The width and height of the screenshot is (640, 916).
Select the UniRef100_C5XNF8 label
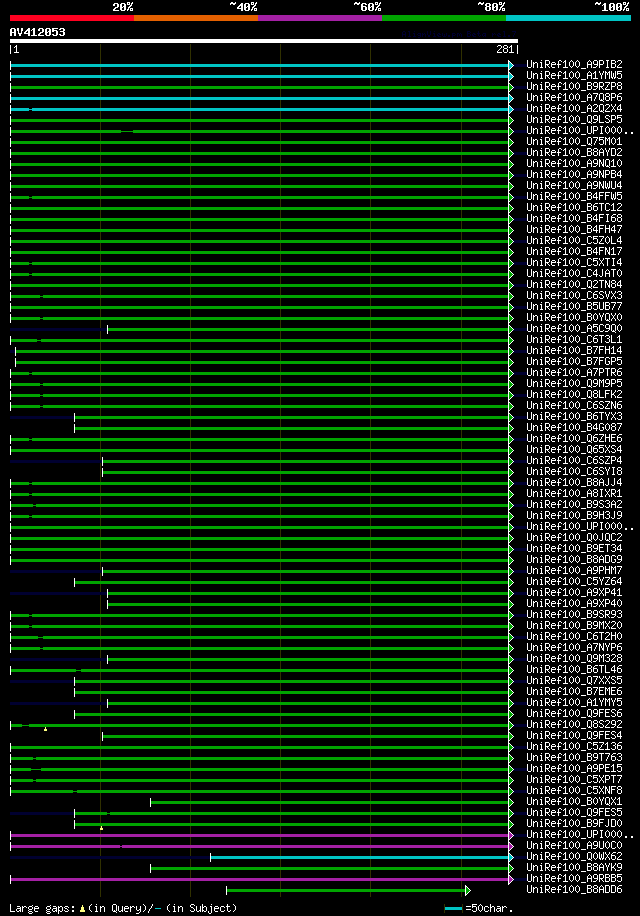(574, 790)
